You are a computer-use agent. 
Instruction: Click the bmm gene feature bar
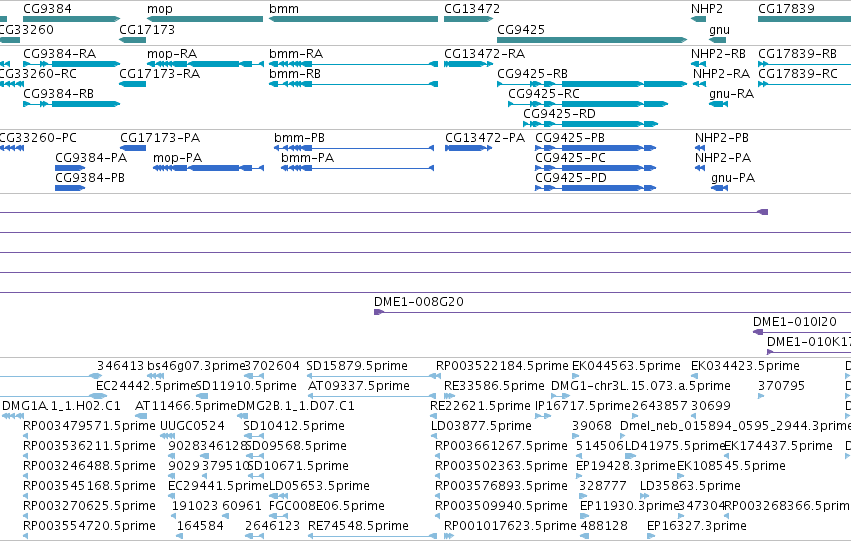[x=353, y=19]
